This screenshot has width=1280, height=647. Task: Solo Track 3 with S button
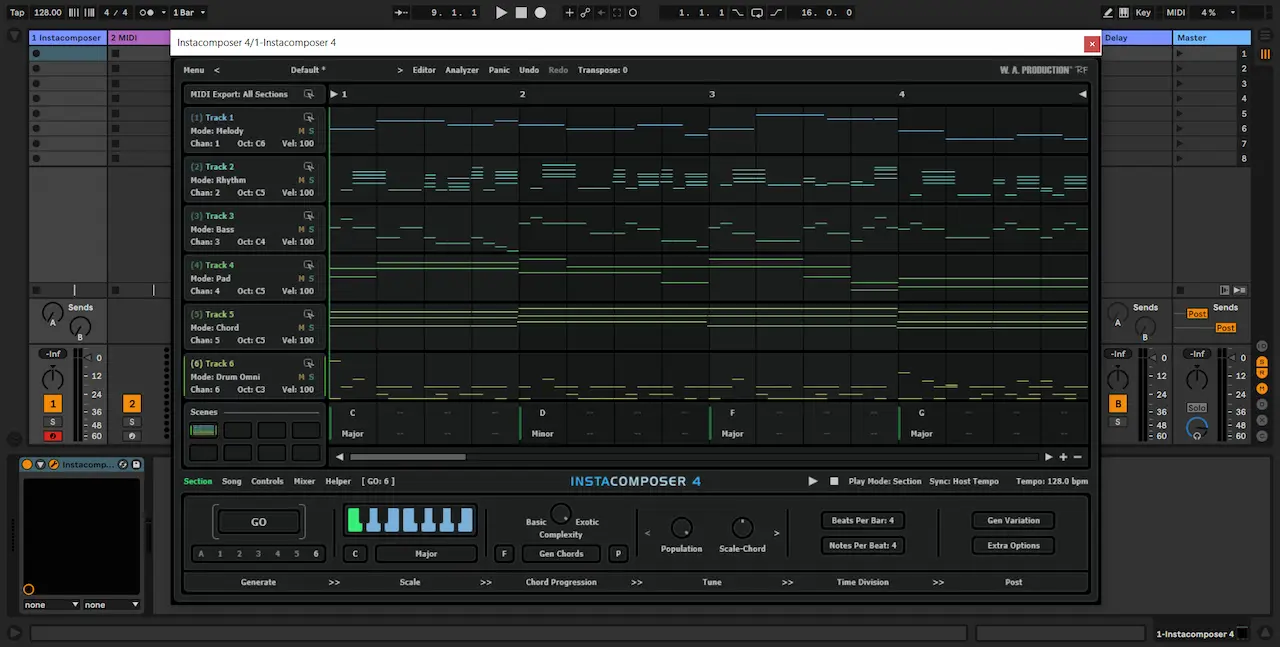pos(311,229)
